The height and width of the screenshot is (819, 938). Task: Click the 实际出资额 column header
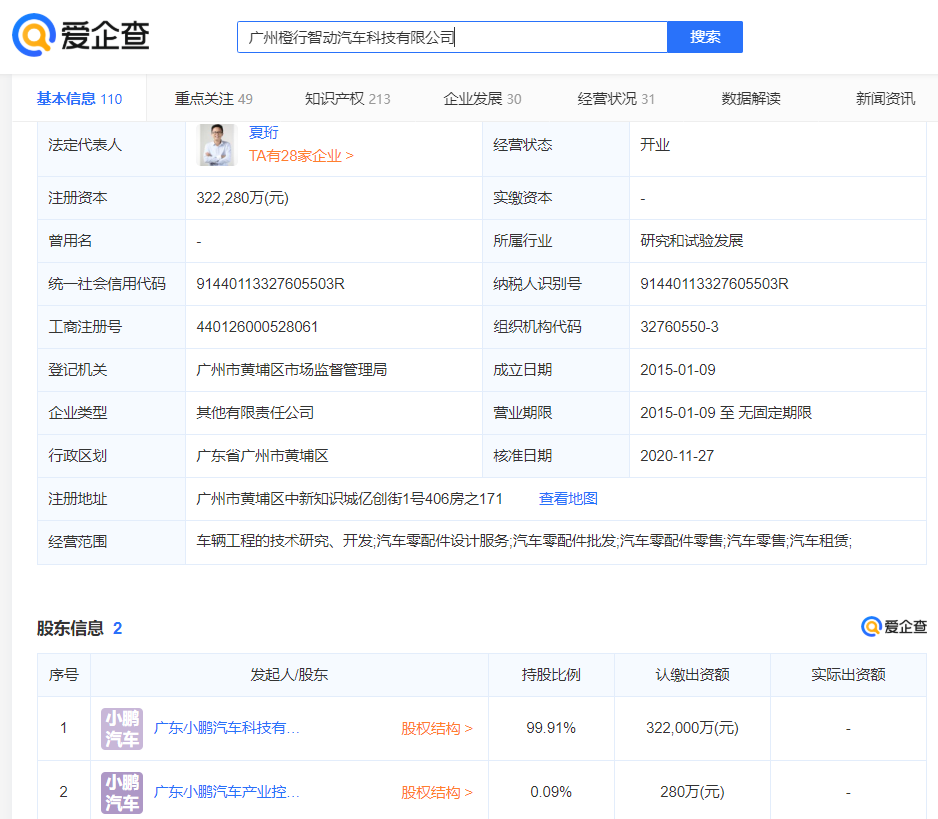[848, 675]
